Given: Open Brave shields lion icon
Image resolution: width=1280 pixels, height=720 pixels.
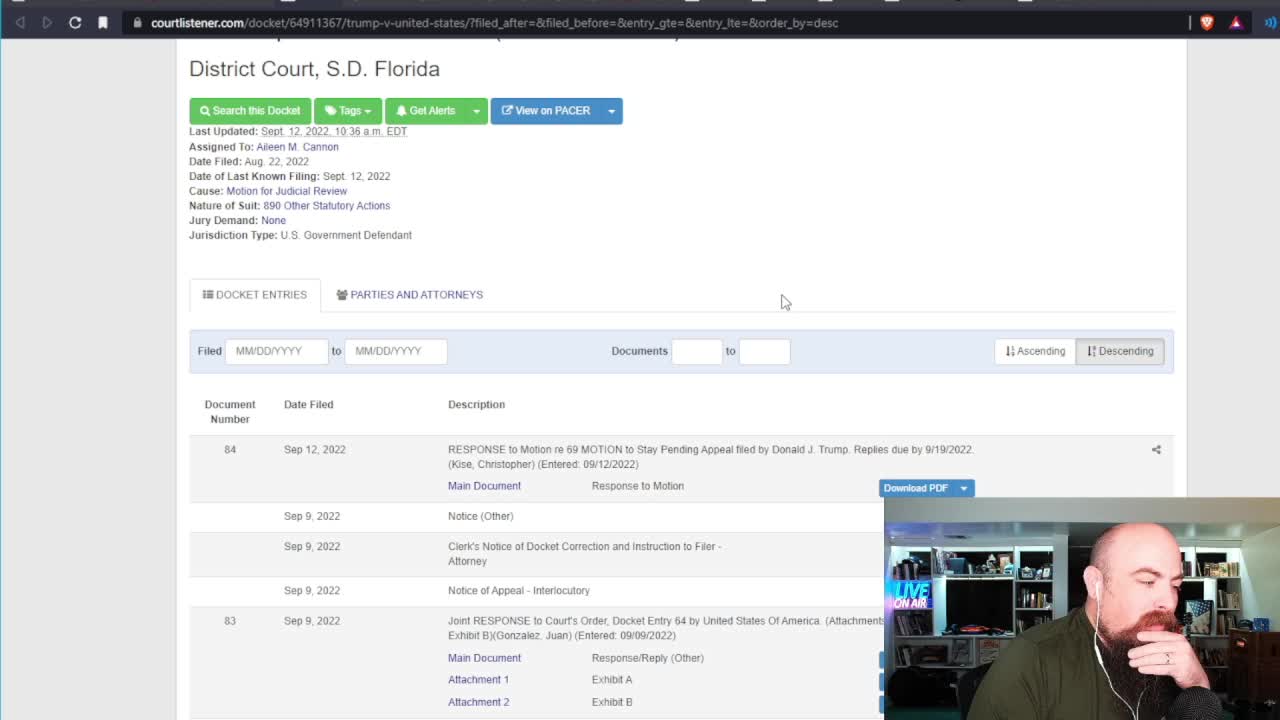Looking at the screenshot, I should point(1207,22).
